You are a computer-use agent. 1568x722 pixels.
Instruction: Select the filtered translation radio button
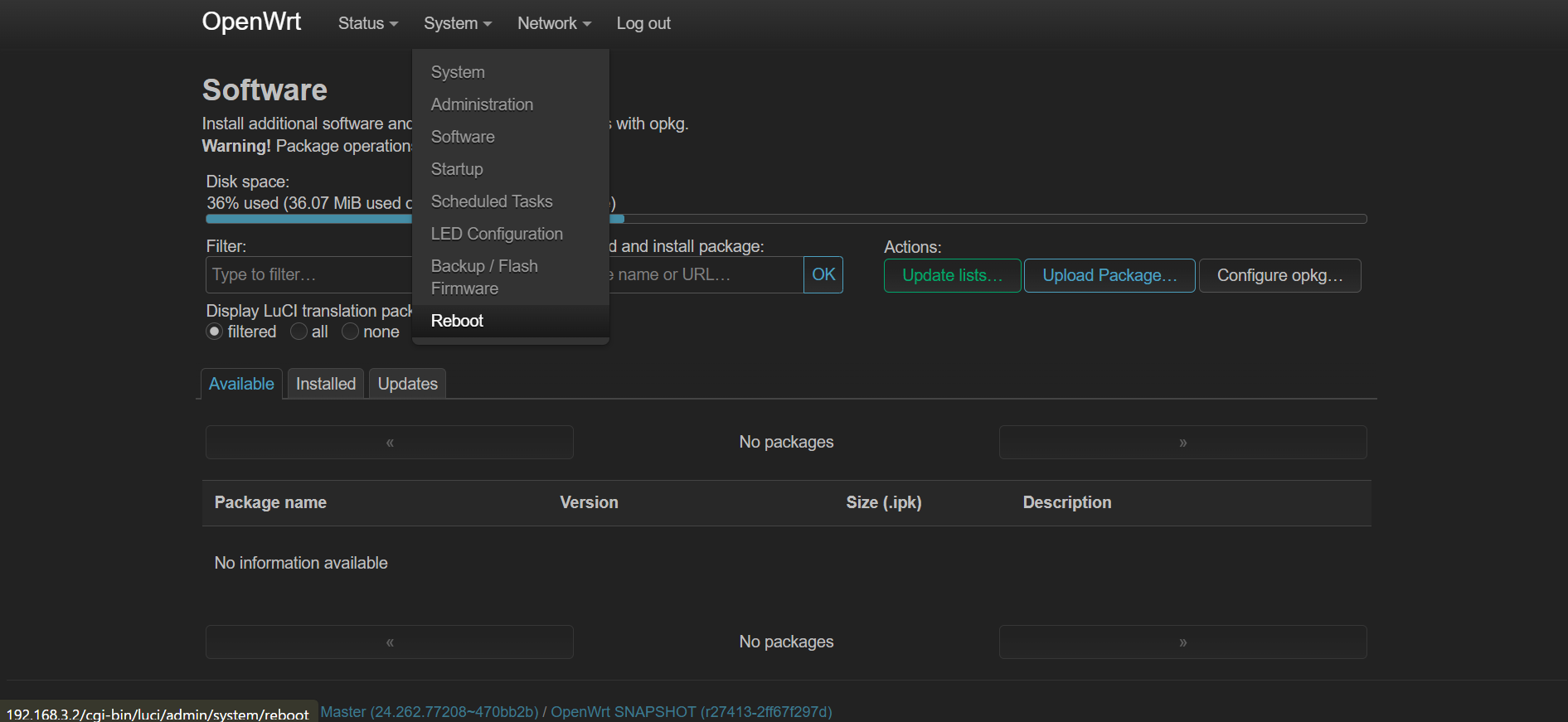coord(215,332)
